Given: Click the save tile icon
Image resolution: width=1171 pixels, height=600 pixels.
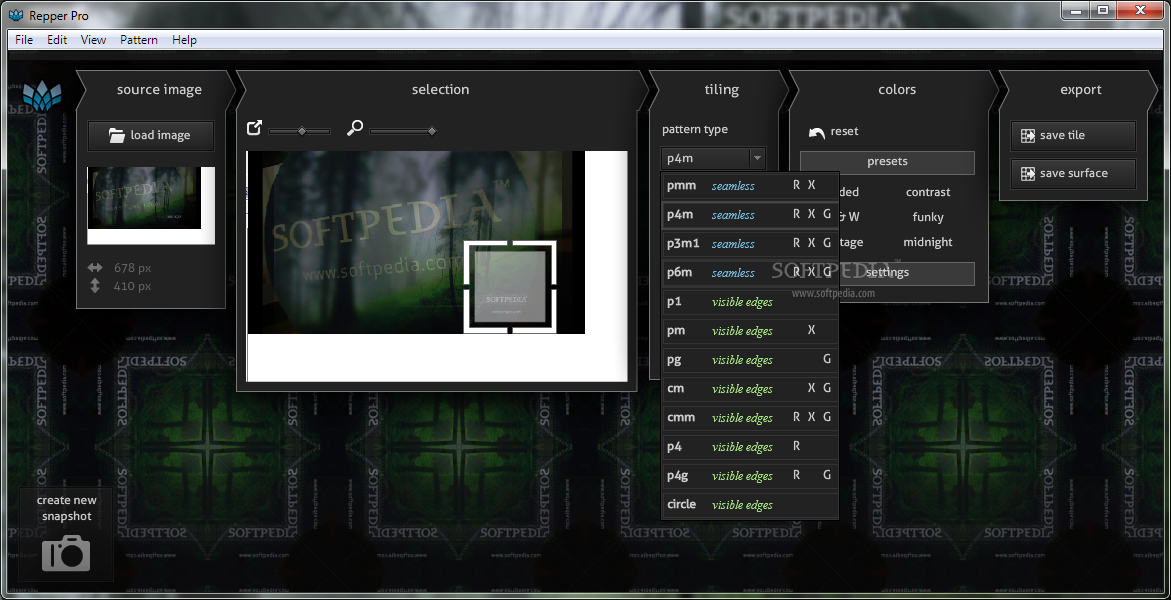Looking at the screenshot, I should coord(1028,136).
